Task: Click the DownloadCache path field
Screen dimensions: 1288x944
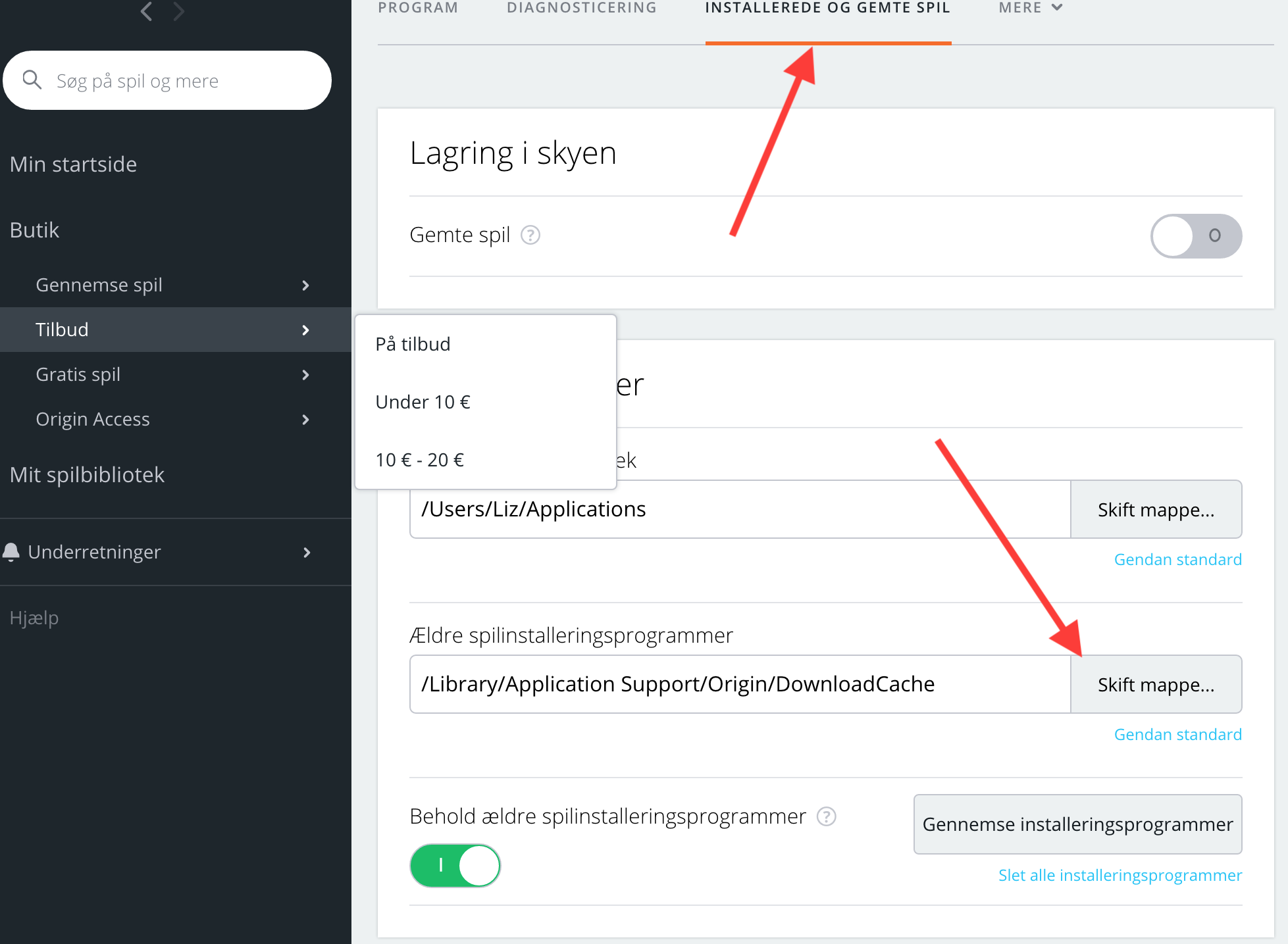Action: pos(740,684)
